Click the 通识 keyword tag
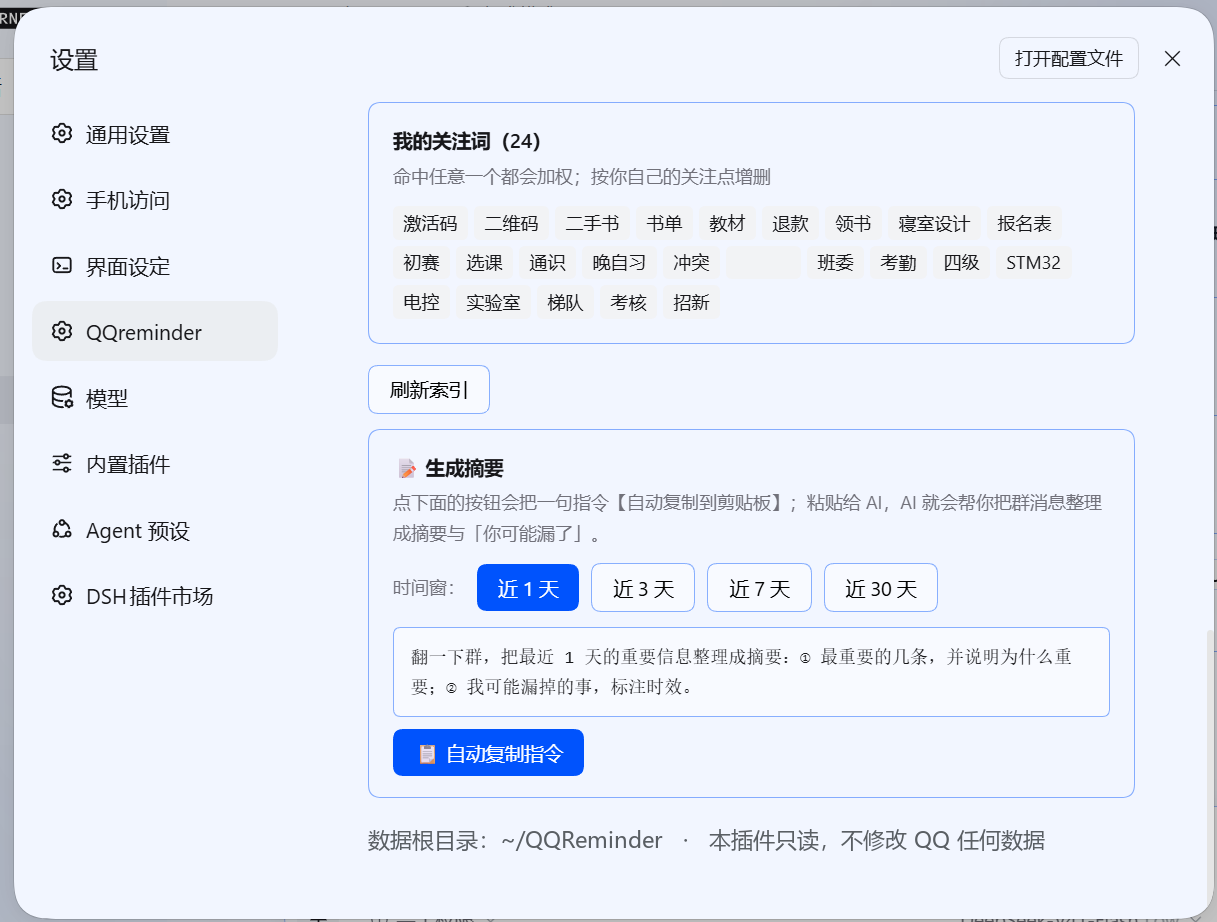Screen dimensions: 1217x922 point(547,263)
